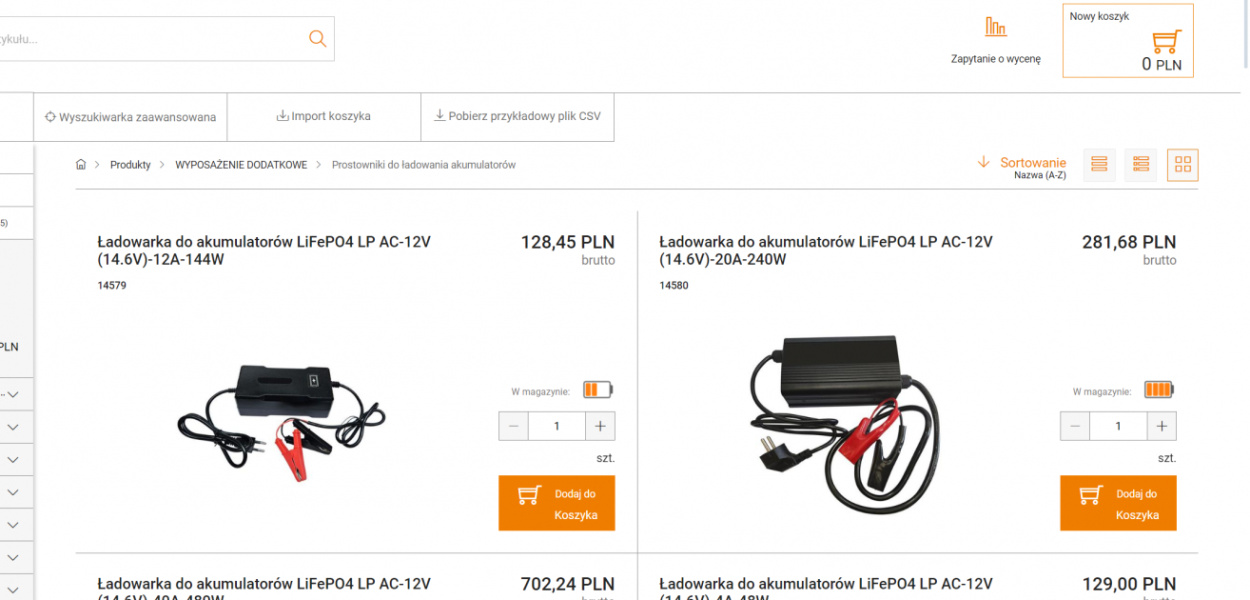Switch to detailed list view icon
The width and height of the screenshot is (1250, 600).
pyautogui.click(x=1141, y=164)
